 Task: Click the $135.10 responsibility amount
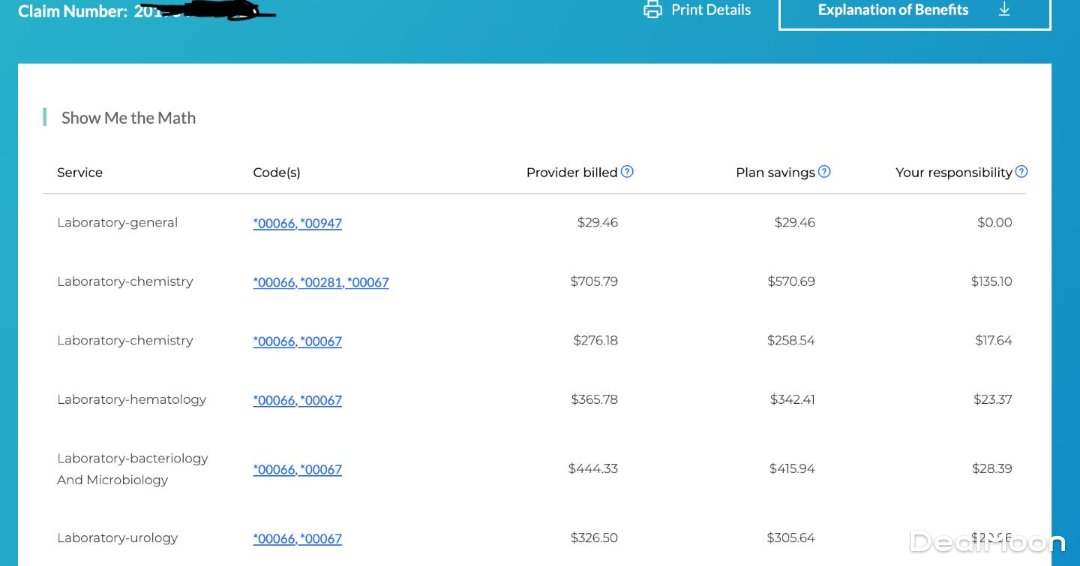click(x=991, y=282)
